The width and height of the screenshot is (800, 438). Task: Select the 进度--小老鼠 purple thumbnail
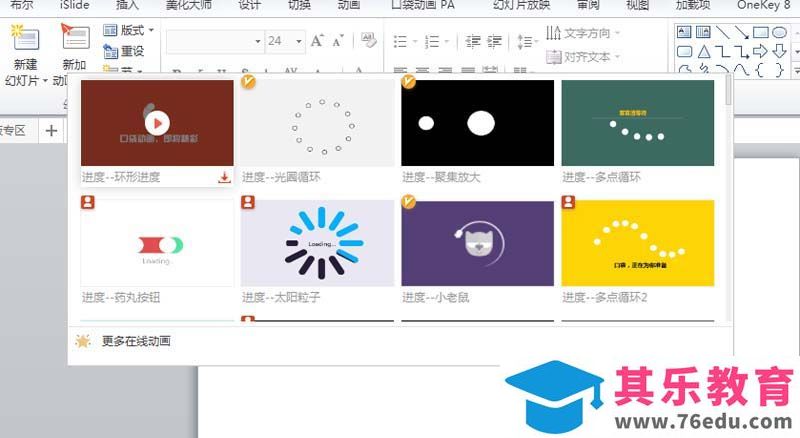(x=478, y=243)
